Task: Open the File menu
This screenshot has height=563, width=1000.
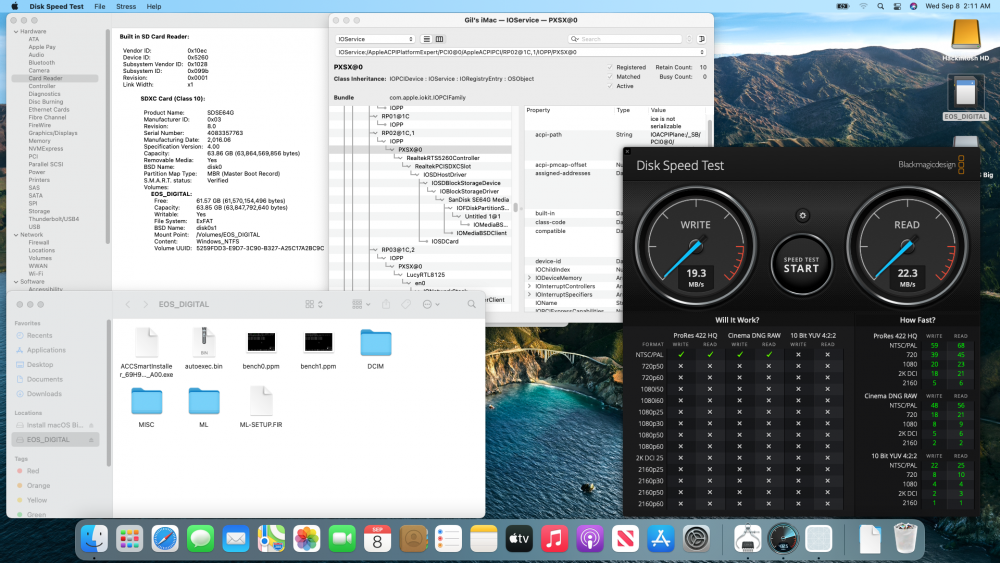Action: [x=99, y=6]
